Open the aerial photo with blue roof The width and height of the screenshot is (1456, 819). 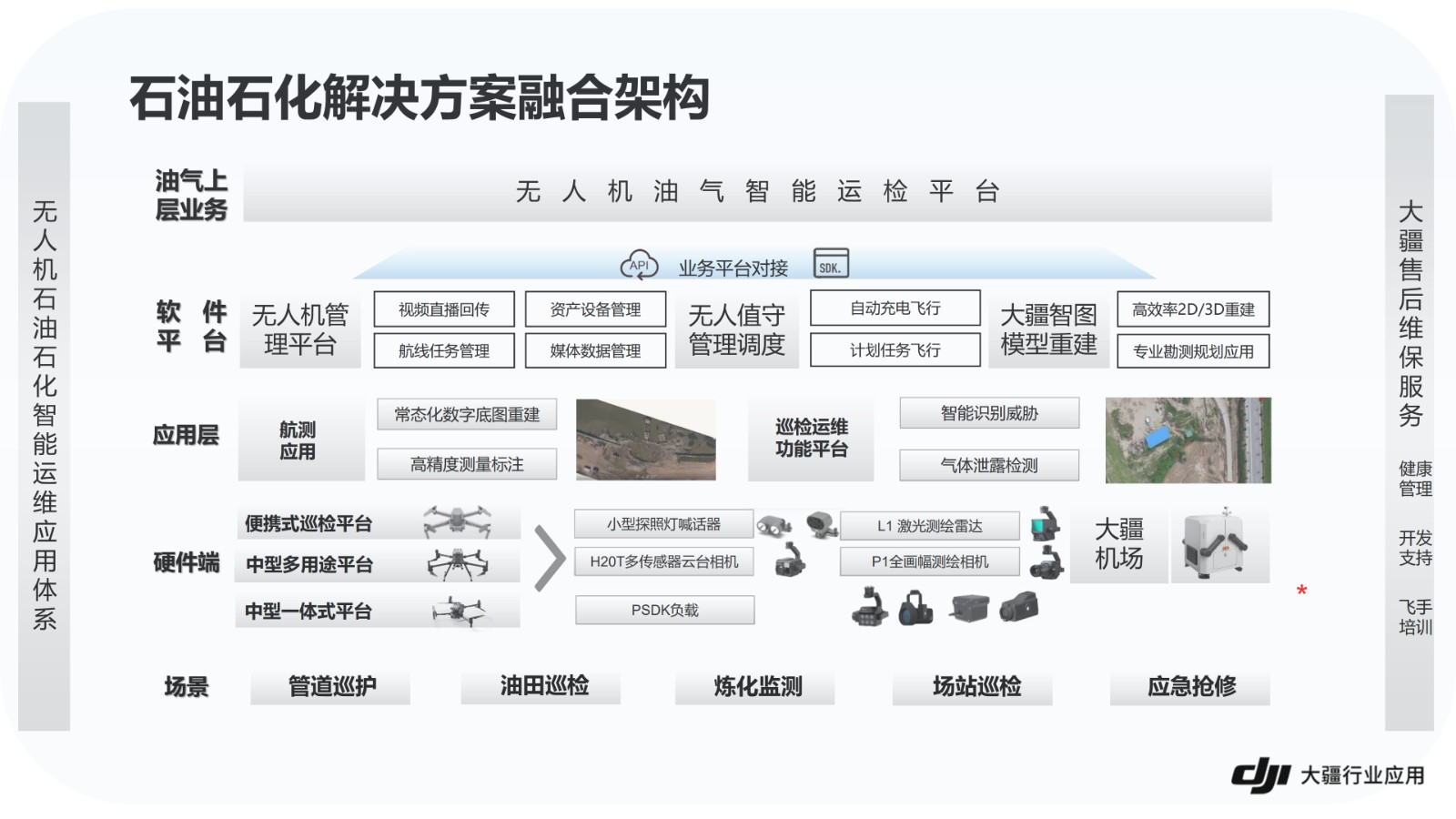pyautogui.click(x=1188, y=440)
